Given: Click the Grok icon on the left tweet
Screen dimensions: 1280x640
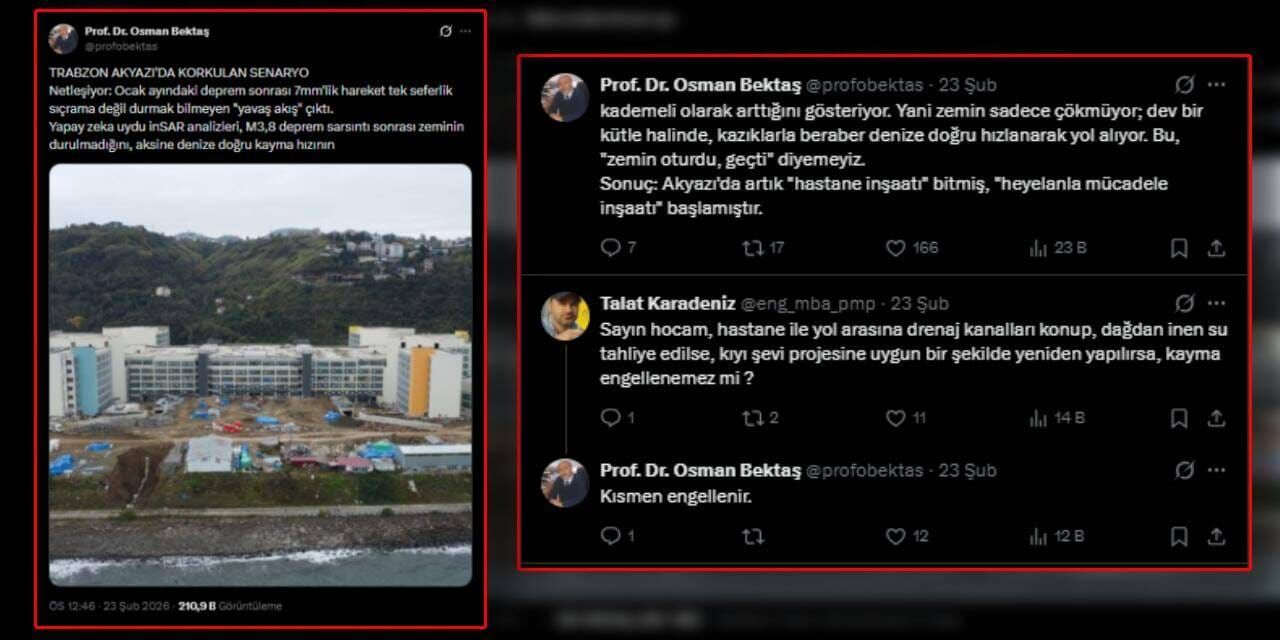Looking at the screenshot, I should [x=446, y=31].
